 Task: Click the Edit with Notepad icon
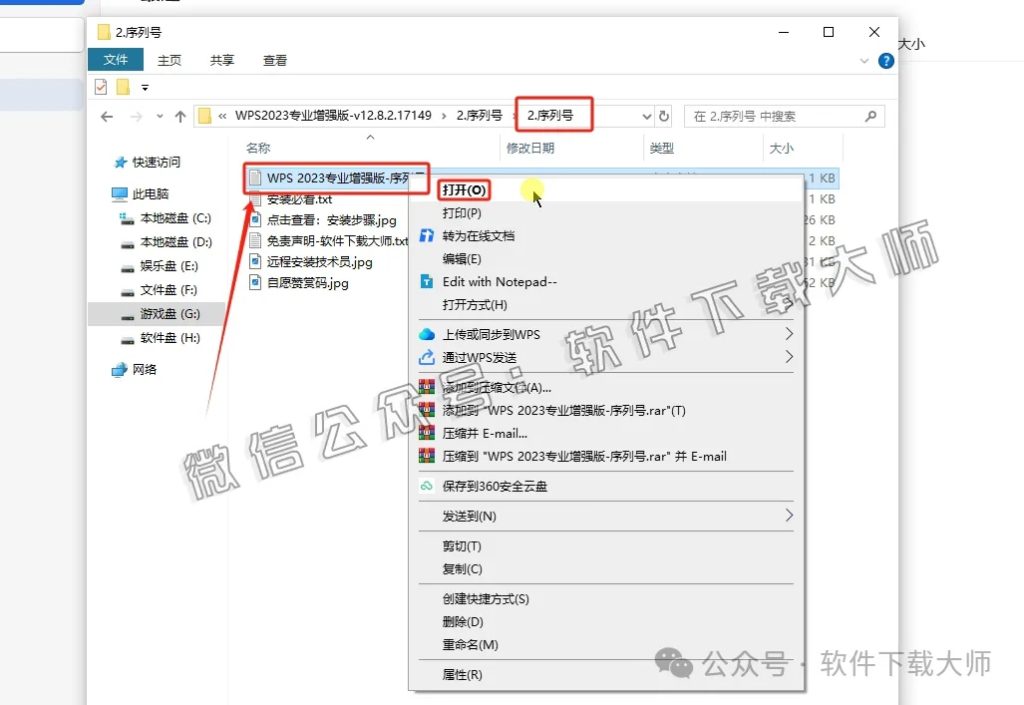428,282
